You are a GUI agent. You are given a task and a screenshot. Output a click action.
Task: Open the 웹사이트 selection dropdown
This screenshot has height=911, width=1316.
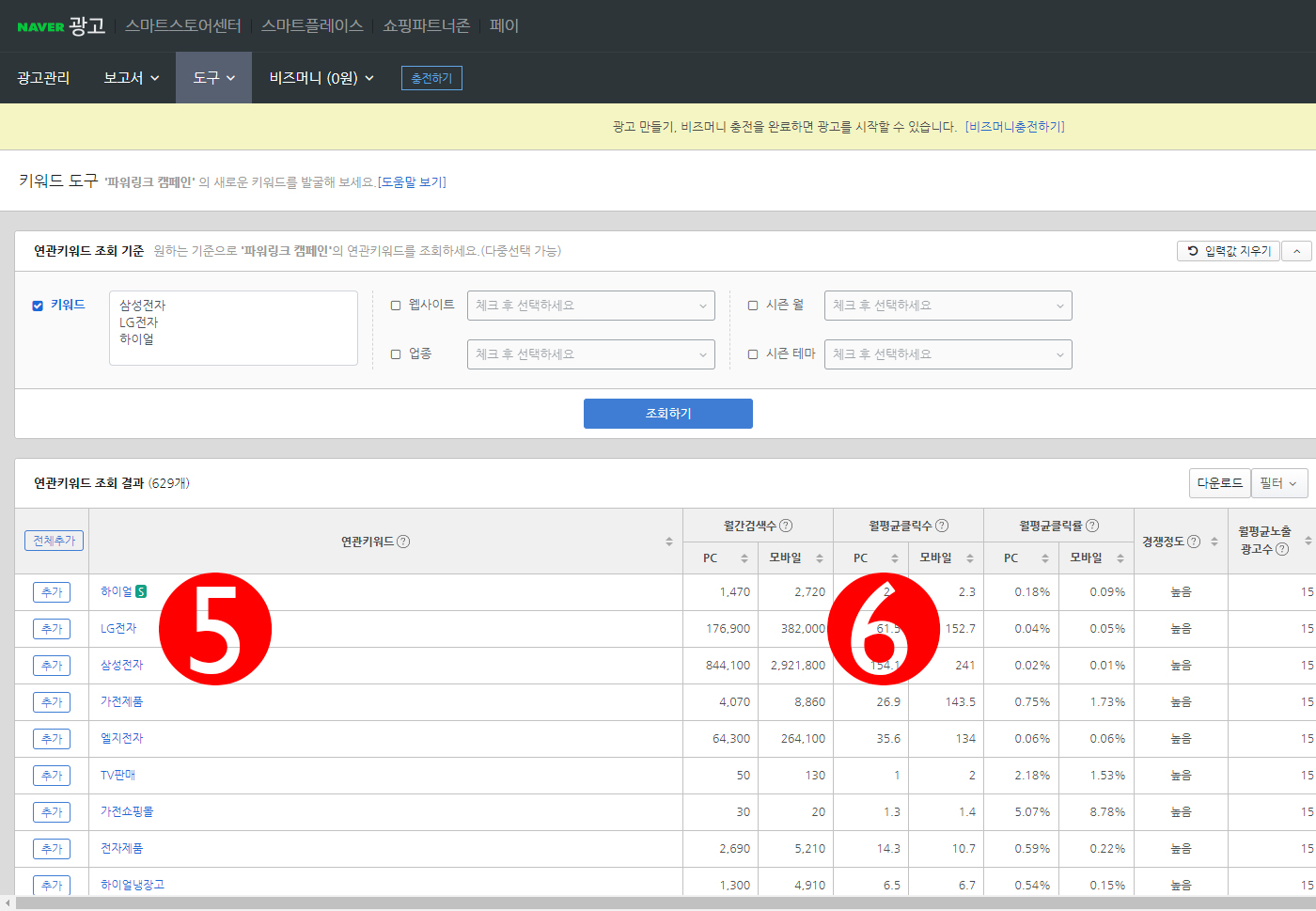point(591,306)
